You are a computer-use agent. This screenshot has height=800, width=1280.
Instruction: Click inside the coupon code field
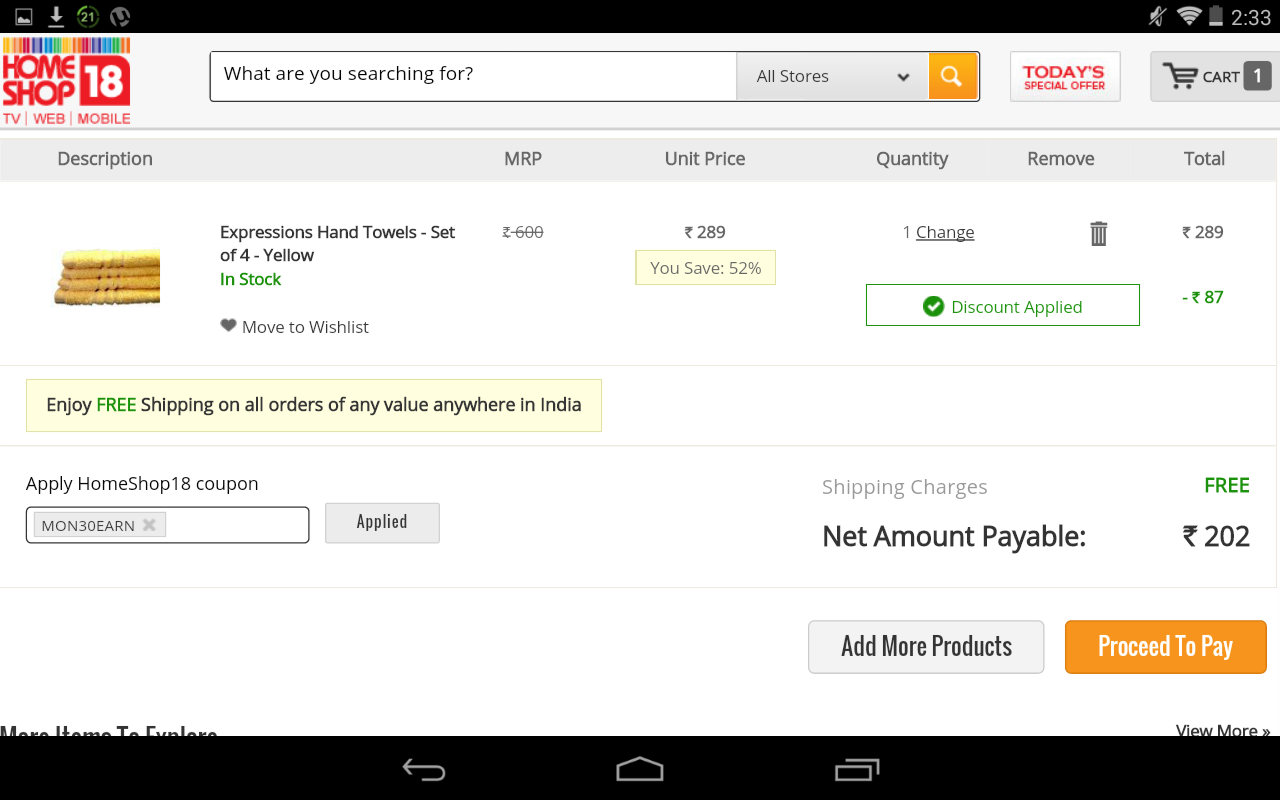[167, 525]
